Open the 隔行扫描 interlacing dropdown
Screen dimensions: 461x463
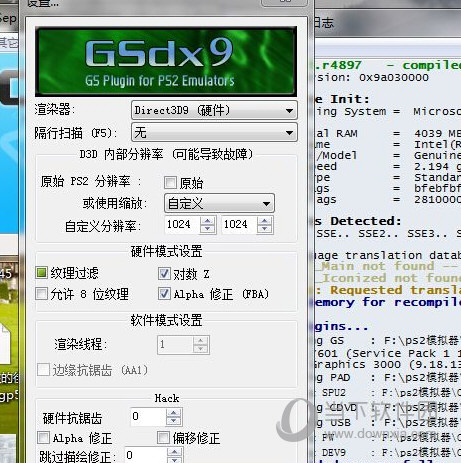pos(214,132)
